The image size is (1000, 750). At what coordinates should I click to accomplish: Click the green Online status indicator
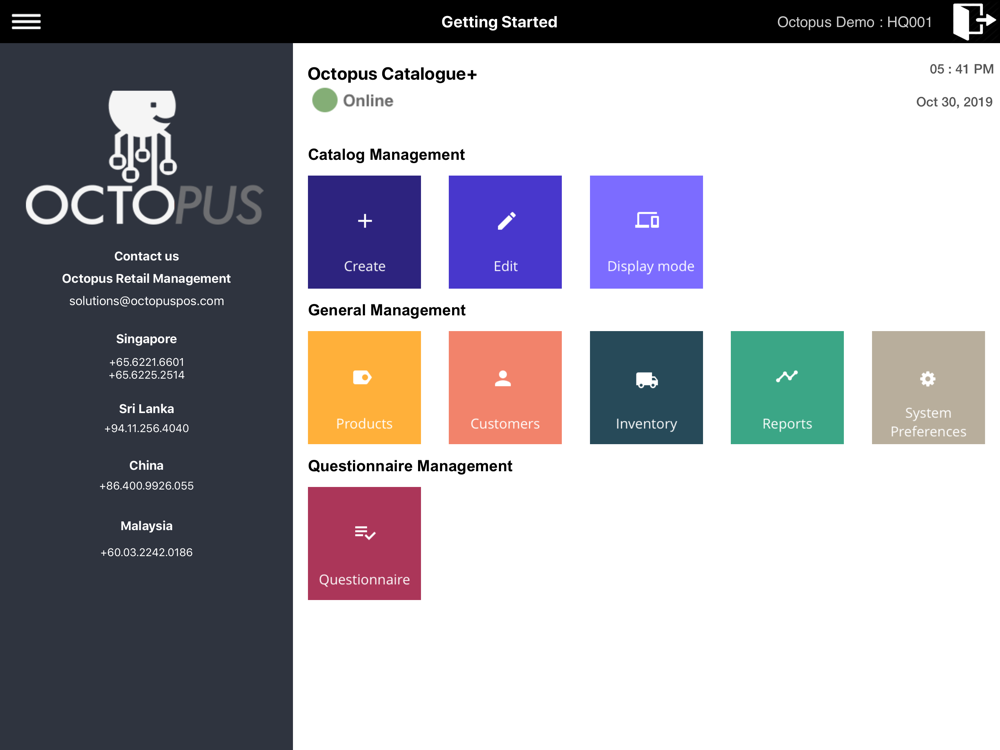(x=325, y=100)
